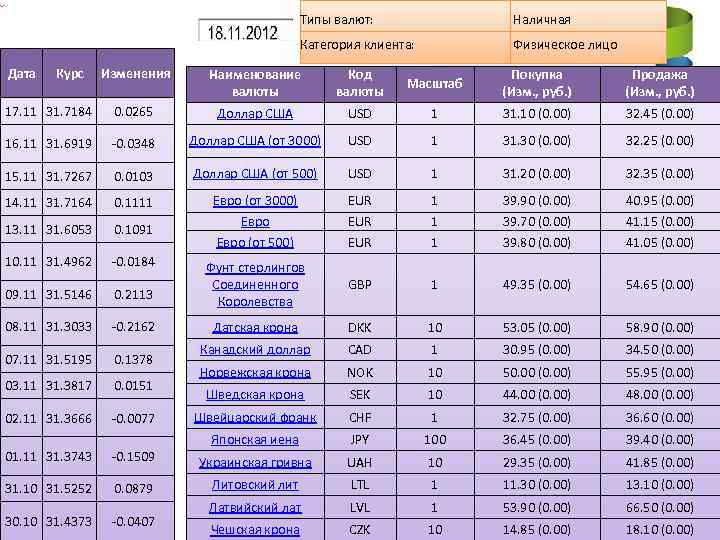Click the Дата column header
720x540 pixels.
22,73
